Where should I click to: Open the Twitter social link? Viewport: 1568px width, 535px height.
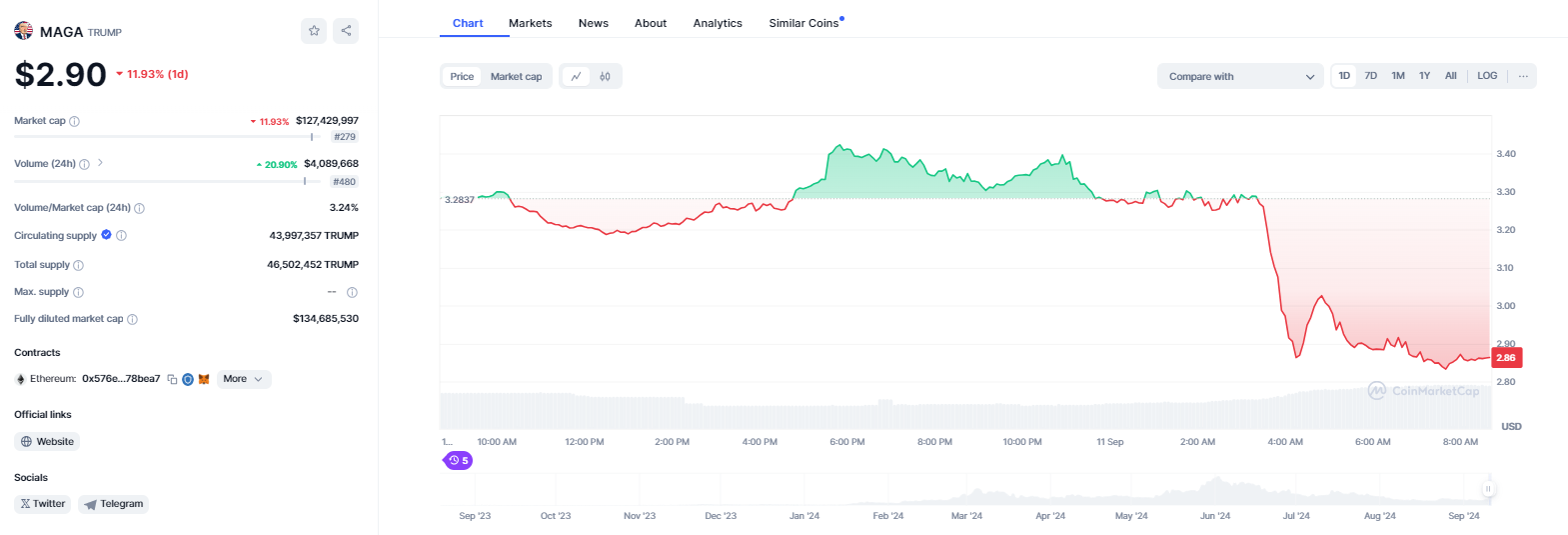[43, 504]
